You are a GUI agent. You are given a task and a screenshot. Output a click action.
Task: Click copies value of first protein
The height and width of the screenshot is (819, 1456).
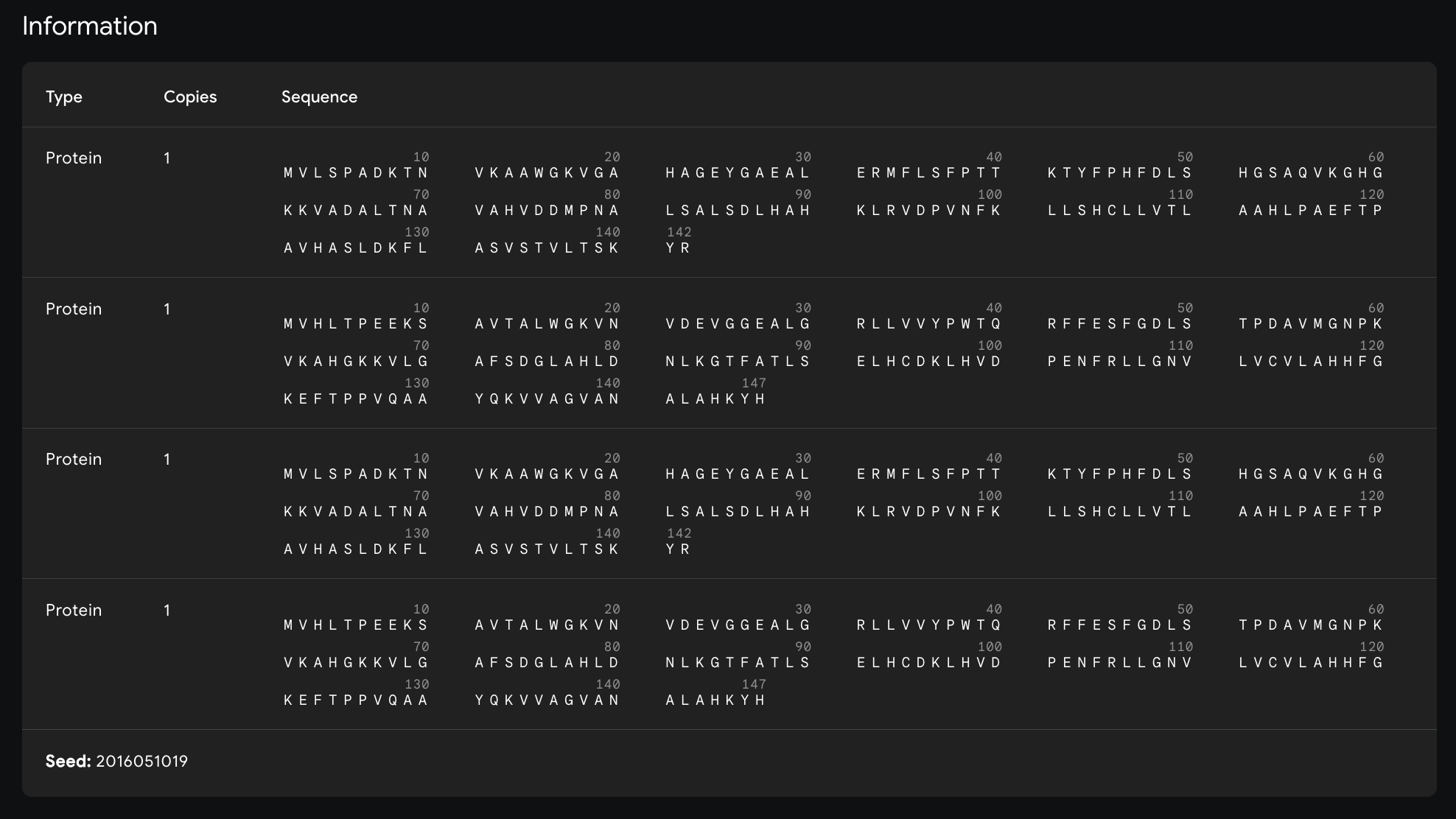tap(167, 158)
